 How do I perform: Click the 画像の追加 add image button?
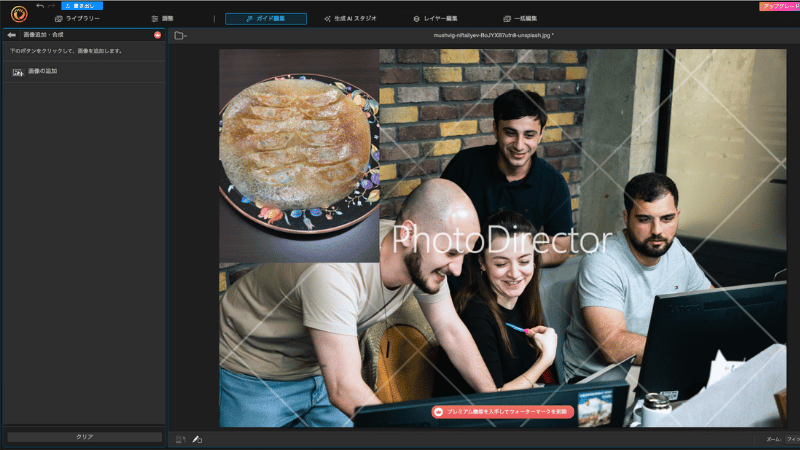tap(84, 72)
